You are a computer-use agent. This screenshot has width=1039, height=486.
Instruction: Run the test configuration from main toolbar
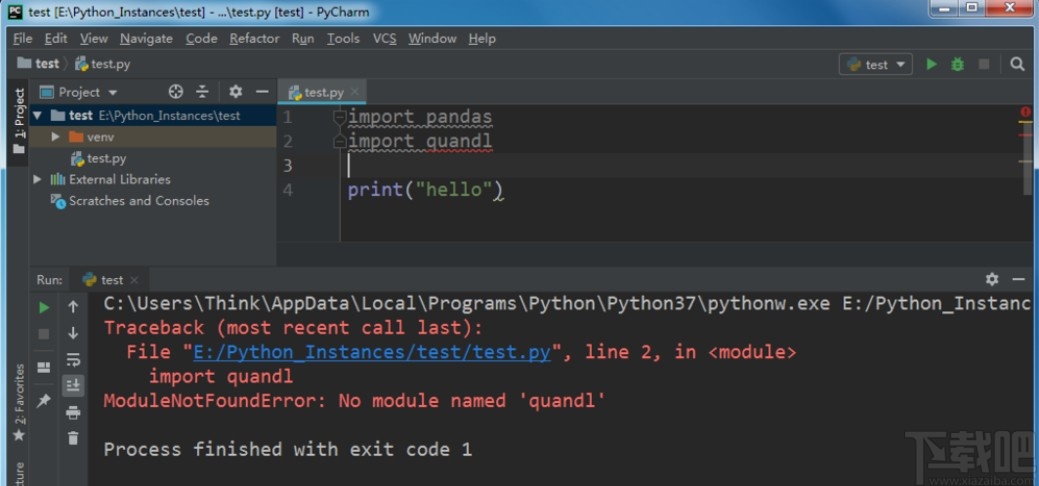coord(932,64)
